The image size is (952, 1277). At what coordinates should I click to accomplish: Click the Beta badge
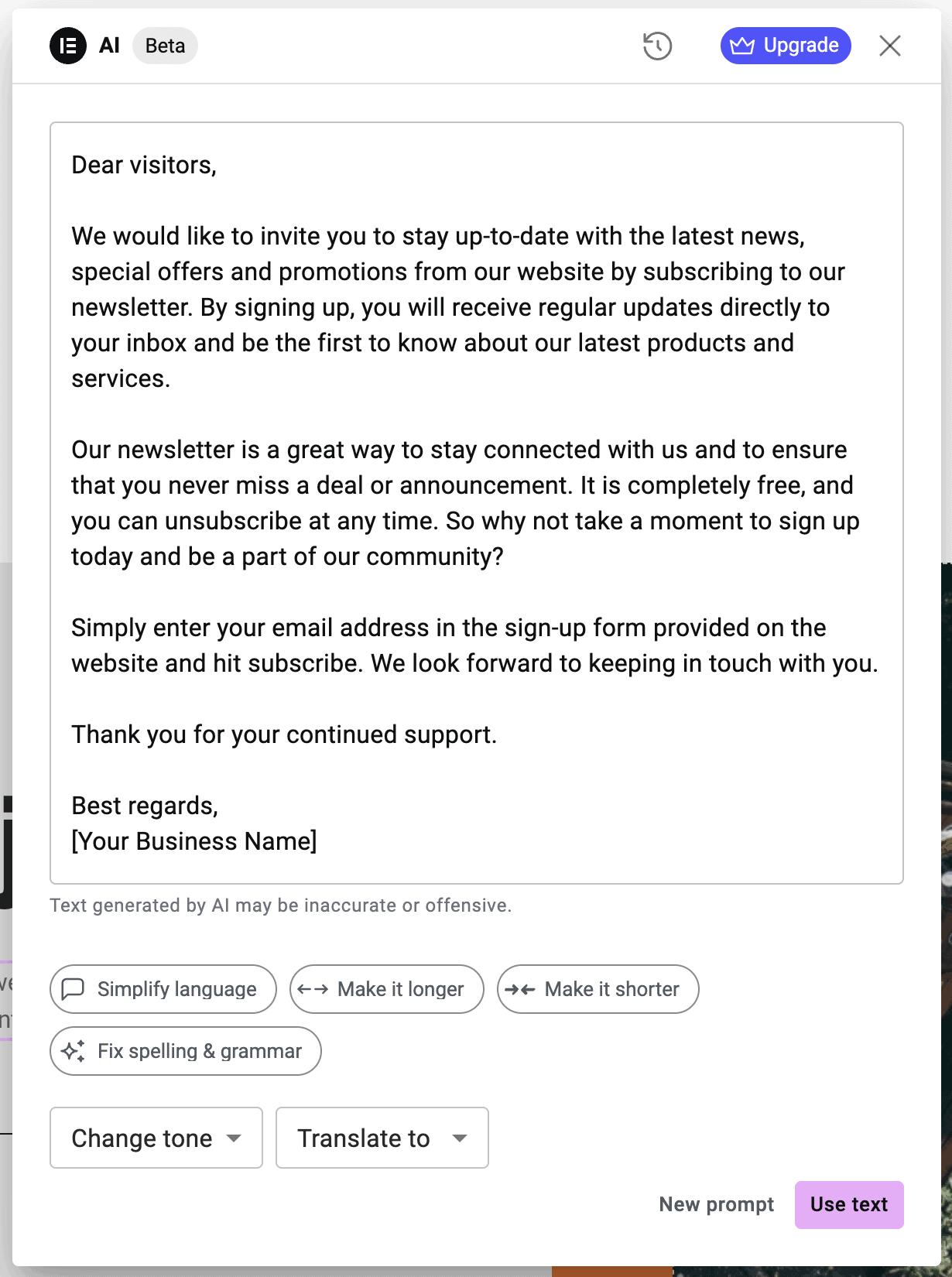point(165,46)
